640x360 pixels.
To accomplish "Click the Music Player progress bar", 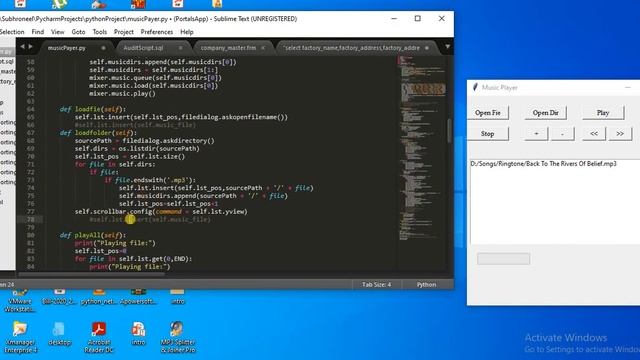I will pos(504,258).
